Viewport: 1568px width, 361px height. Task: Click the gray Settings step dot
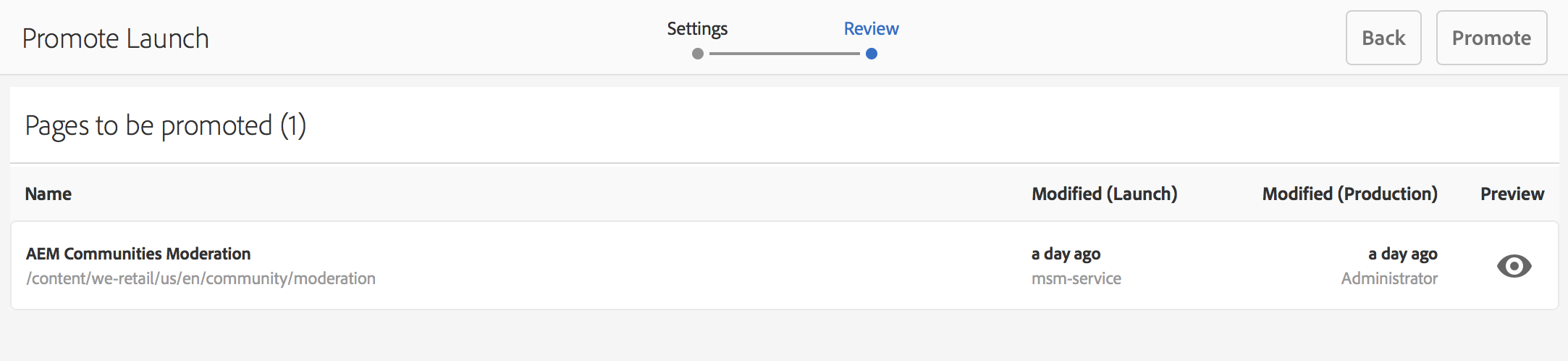[x=698, y=54]
